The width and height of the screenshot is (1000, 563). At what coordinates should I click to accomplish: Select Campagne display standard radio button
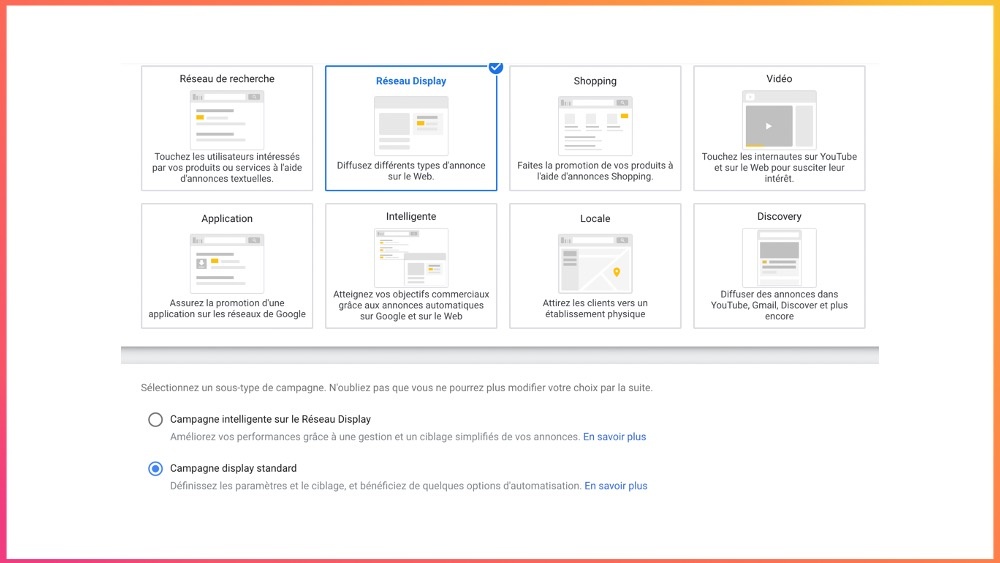coord(156,469)
